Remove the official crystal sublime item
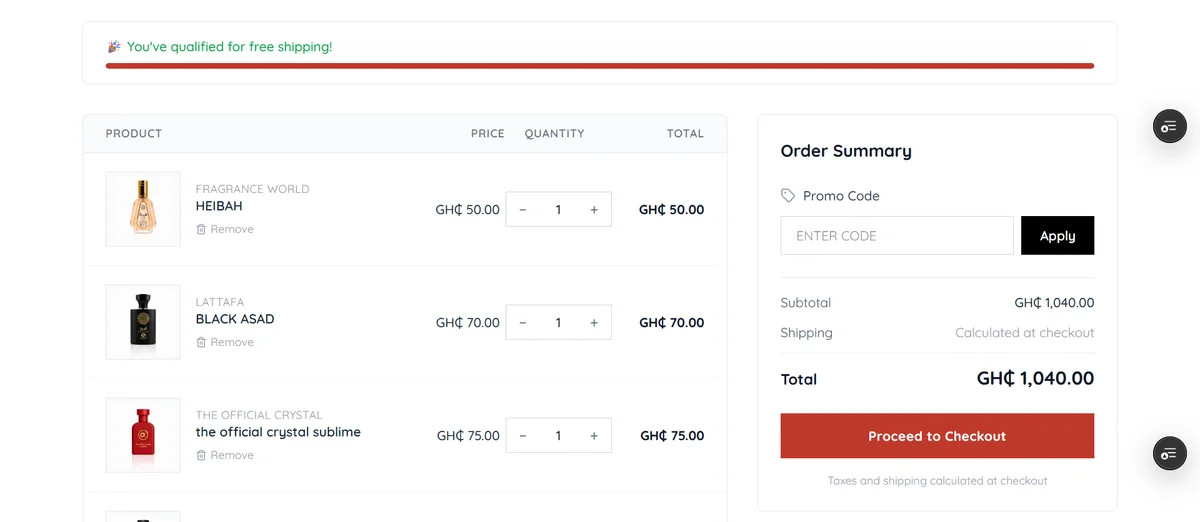Viewport: 1200px width, 522px height. click(x=225, y=455)
